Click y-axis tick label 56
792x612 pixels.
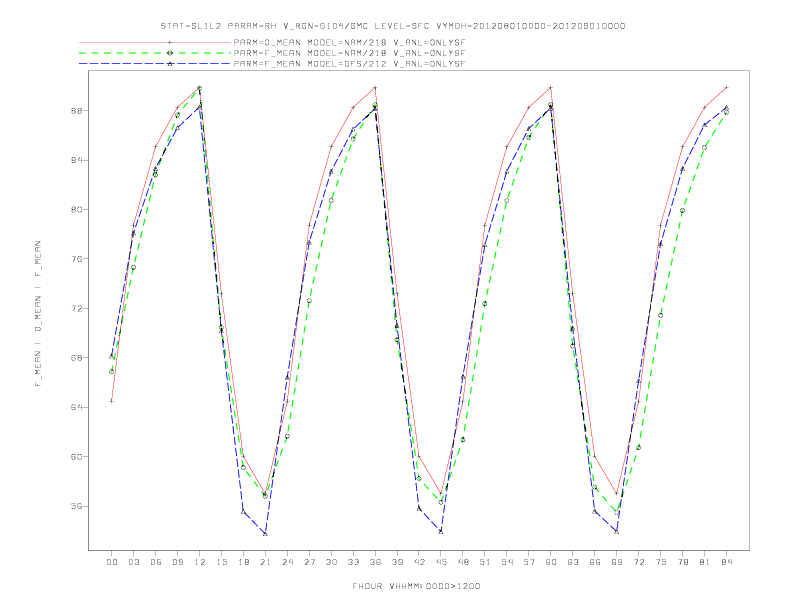click(x=77, y=506)
